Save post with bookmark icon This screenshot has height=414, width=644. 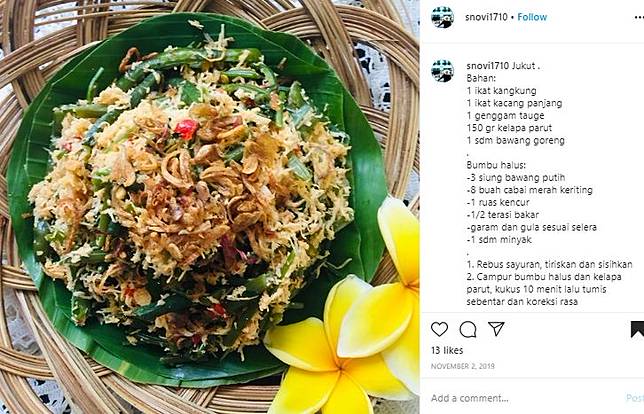coord(638,329)
